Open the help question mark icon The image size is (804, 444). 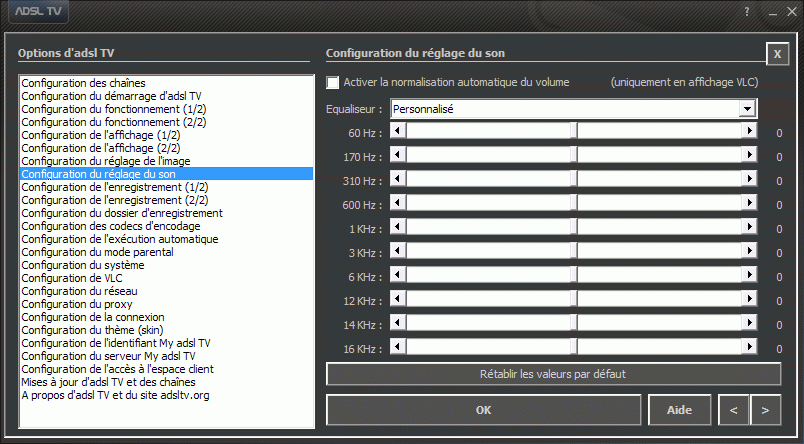(747, 11)
